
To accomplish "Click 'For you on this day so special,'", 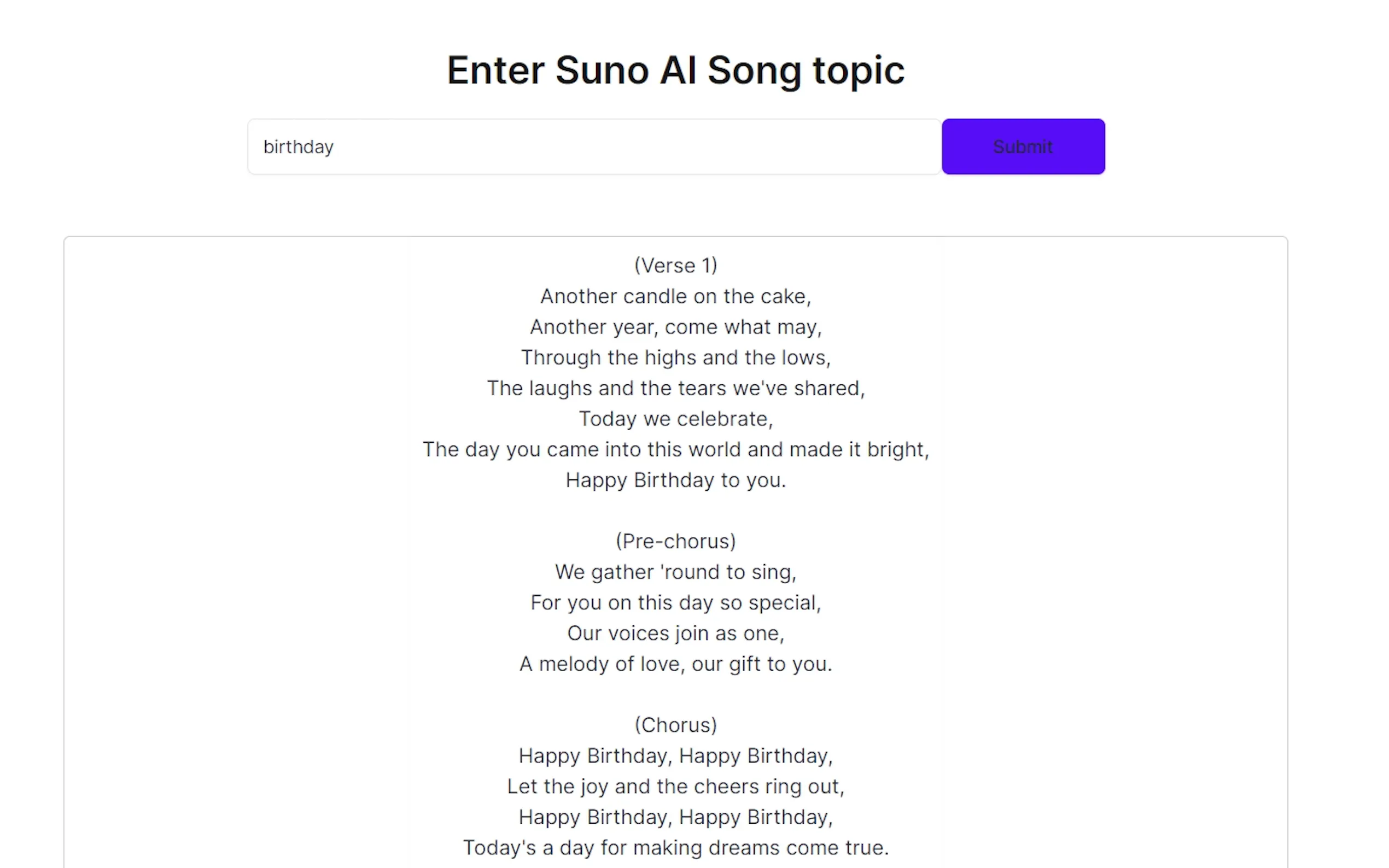I will coord(675,602).
